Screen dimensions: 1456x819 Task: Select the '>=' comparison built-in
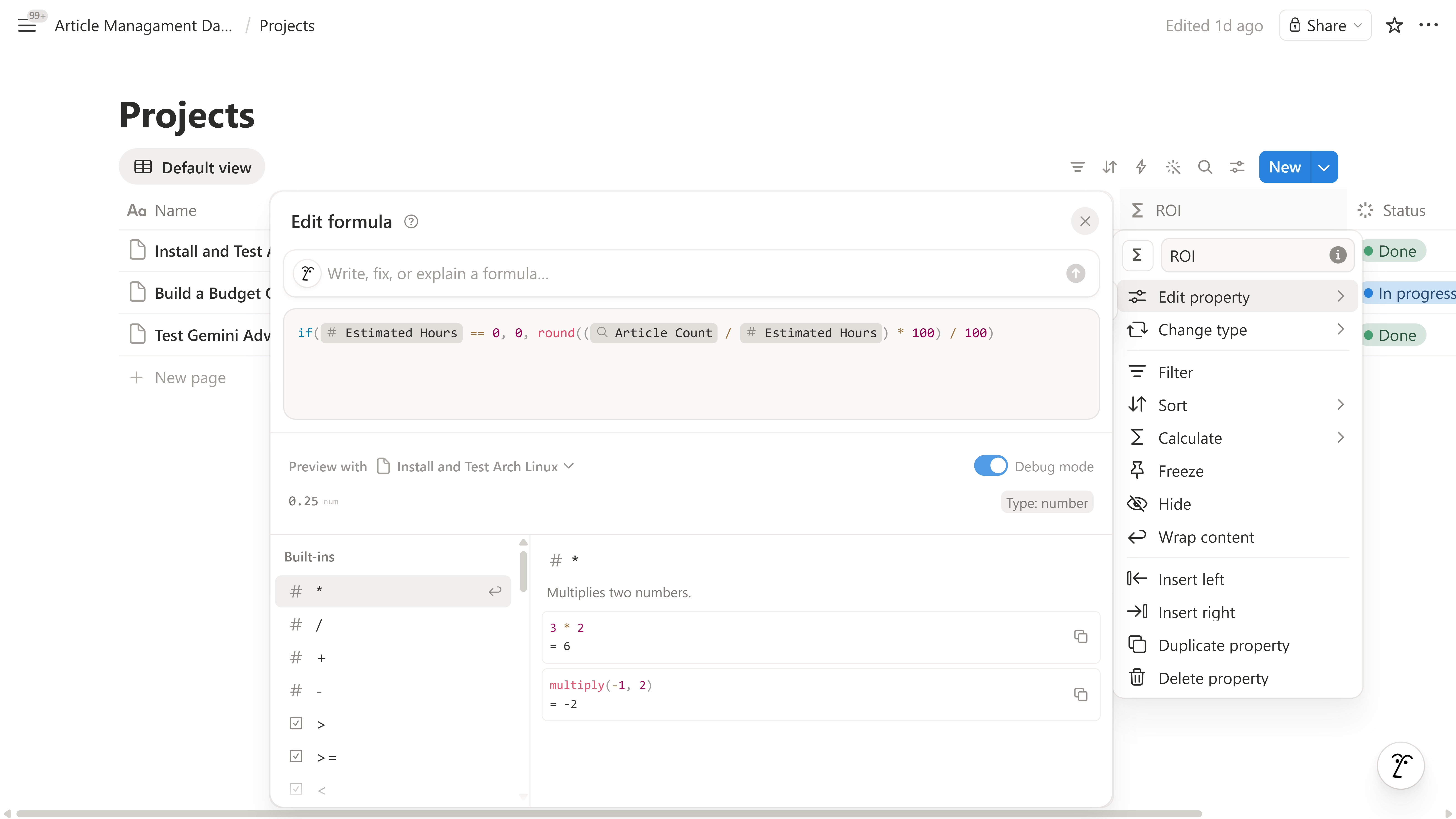393,757
